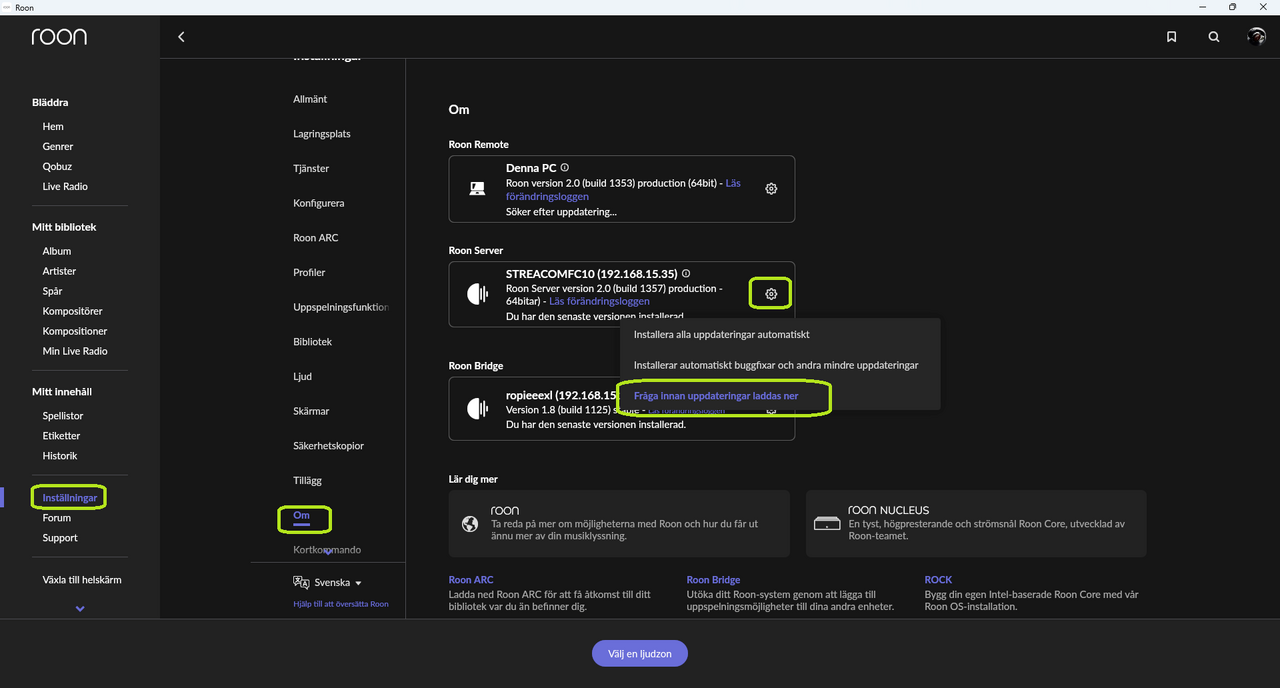This screenshot has height=688, width=1280.
Task: Open search with the magnifier icon
Action: [x=1214, y=37]
